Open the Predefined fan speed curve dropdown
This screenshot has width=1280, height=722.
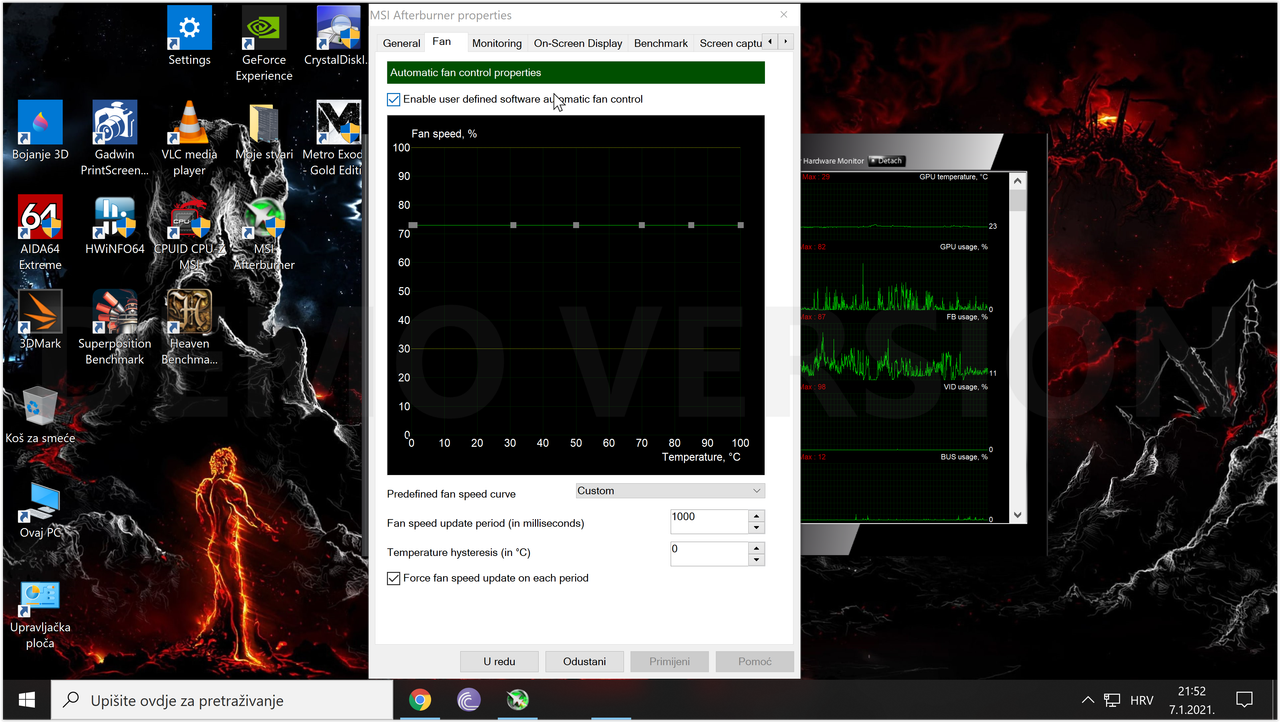[x=670, y=491]
